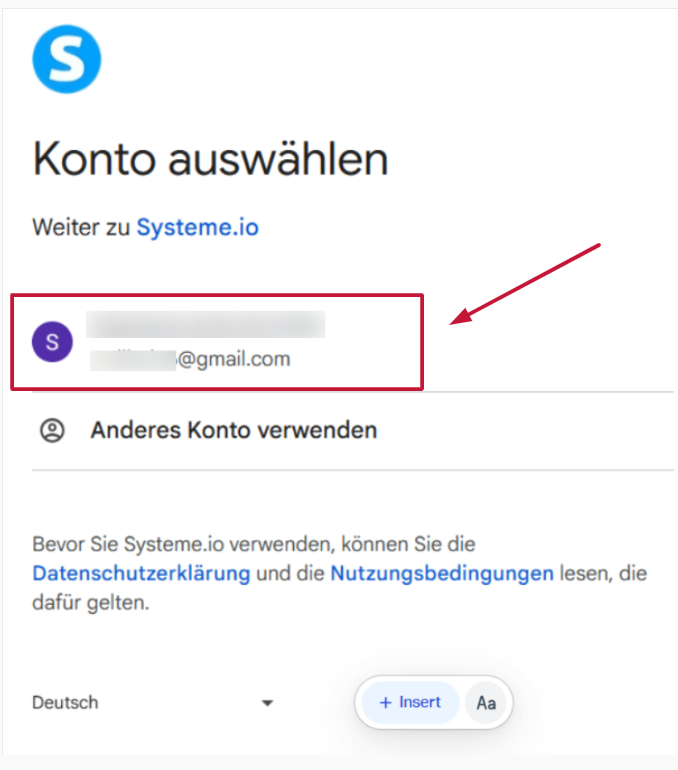Click the Aa text format button
The width and height of the screenshot is (678, 770).
point(486,703)
